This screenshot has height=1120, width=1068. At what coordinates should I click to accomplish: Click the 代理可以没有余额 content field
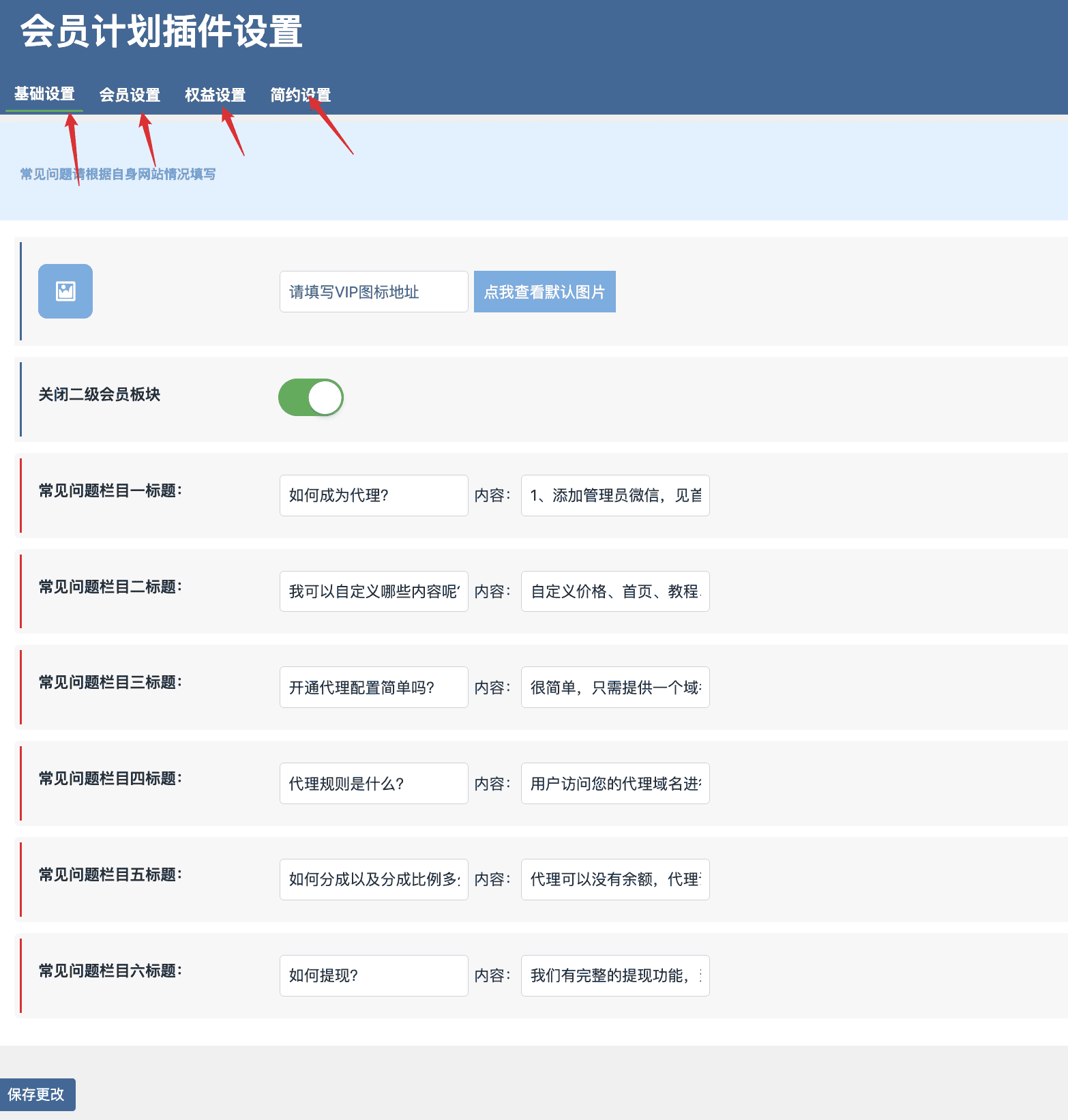(x=615, y=879)
